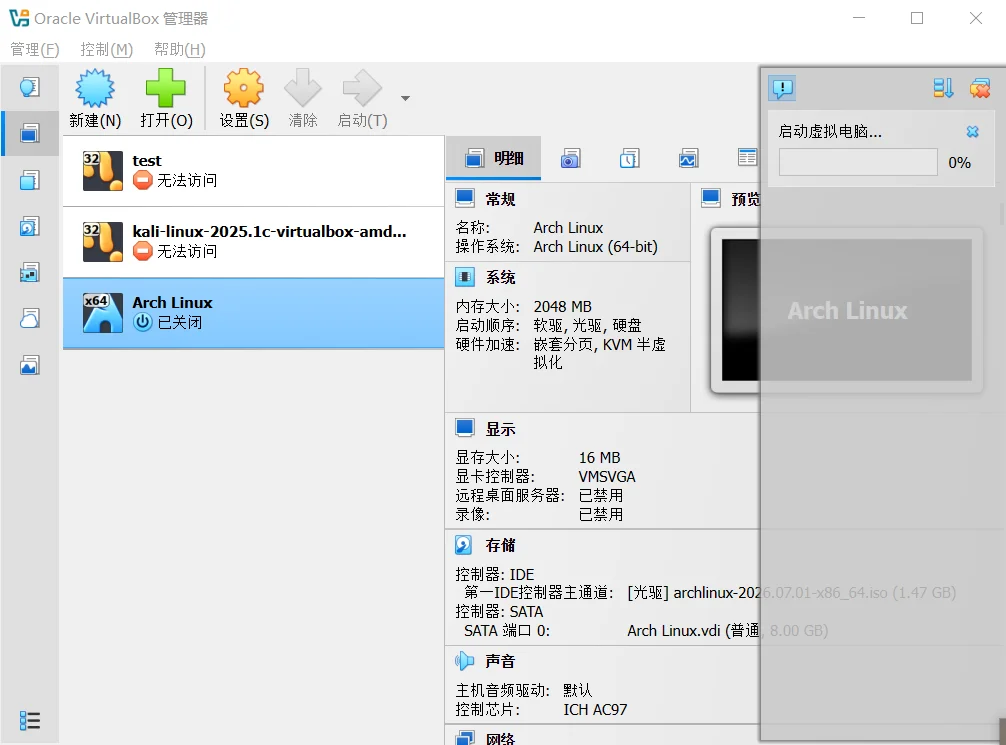The height and width of the screenshot is (745, 1006).
Task: Click the 新建(N) new machine button
Action: 95,99
